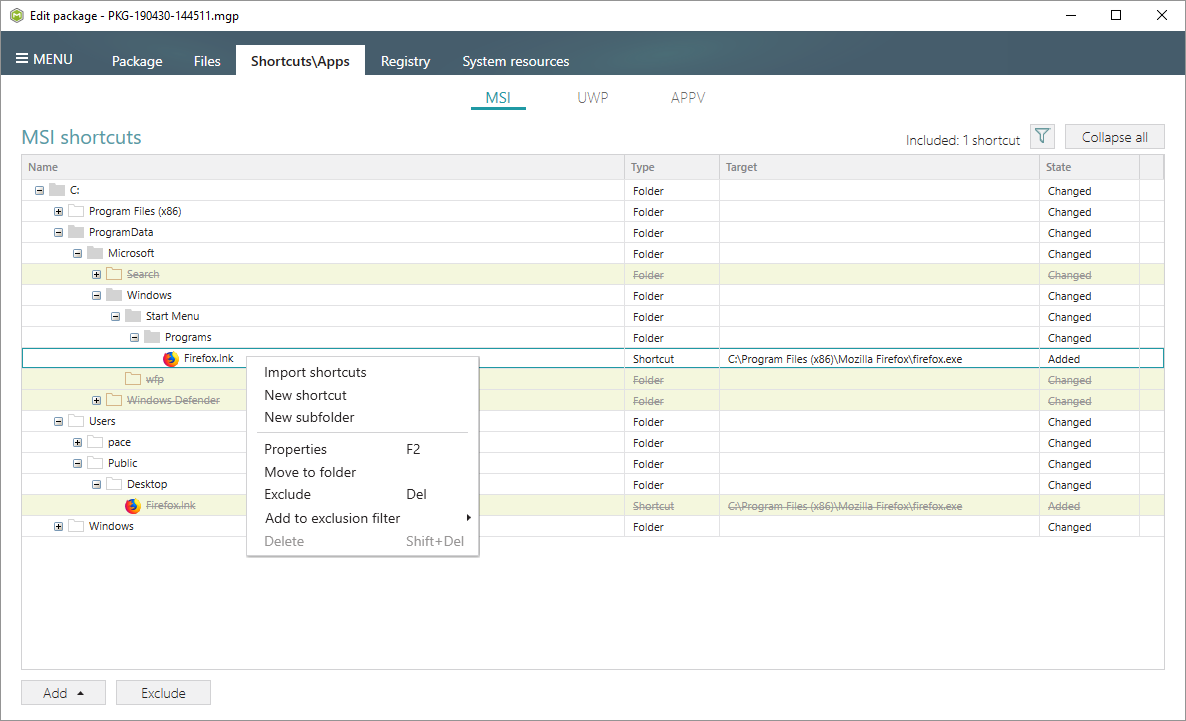Click the Shortcut type cell of Firefox.lnk
1186x721 pixels.
click(672, 359)
